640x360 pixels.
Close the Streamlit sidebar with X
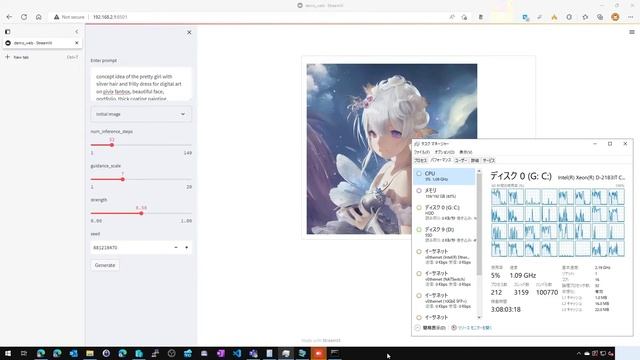(189, 32)
